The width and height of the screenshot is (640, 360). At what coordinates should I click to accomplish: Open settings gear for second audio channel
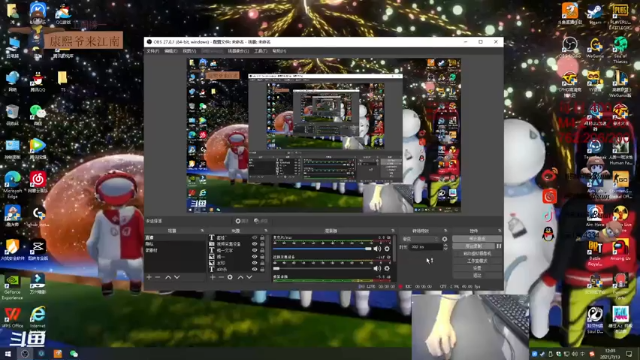click(387, 268)
